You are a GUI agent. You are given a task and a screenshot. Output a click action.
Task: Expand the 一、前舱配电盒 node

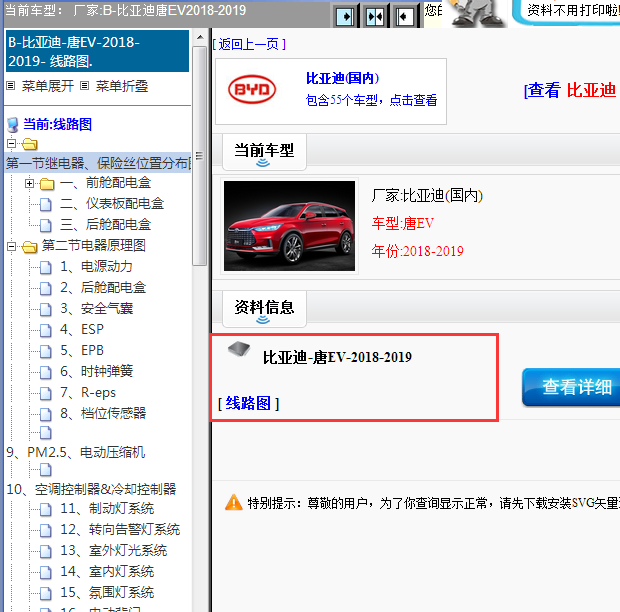29,183
